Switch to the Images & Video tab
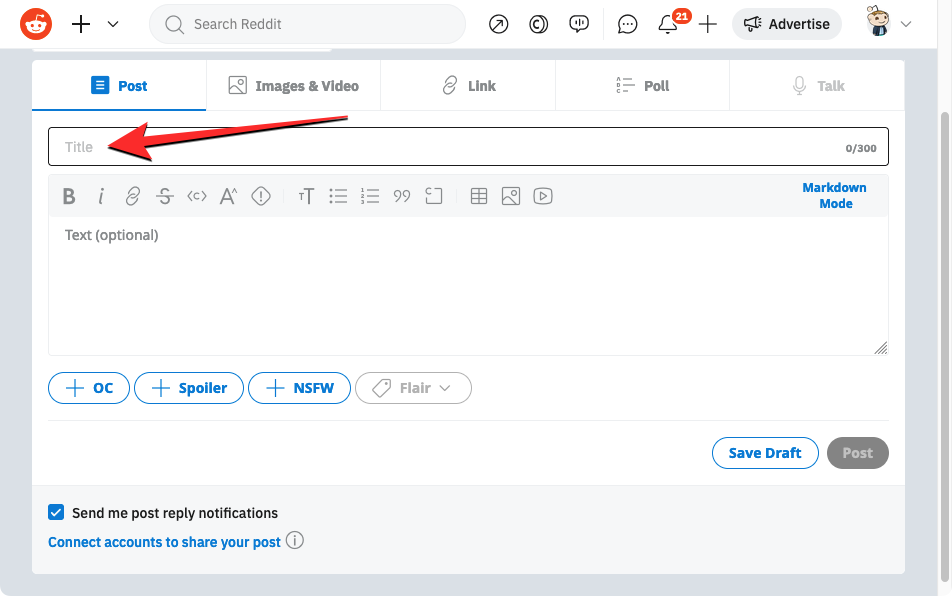 tap(293, 86)
